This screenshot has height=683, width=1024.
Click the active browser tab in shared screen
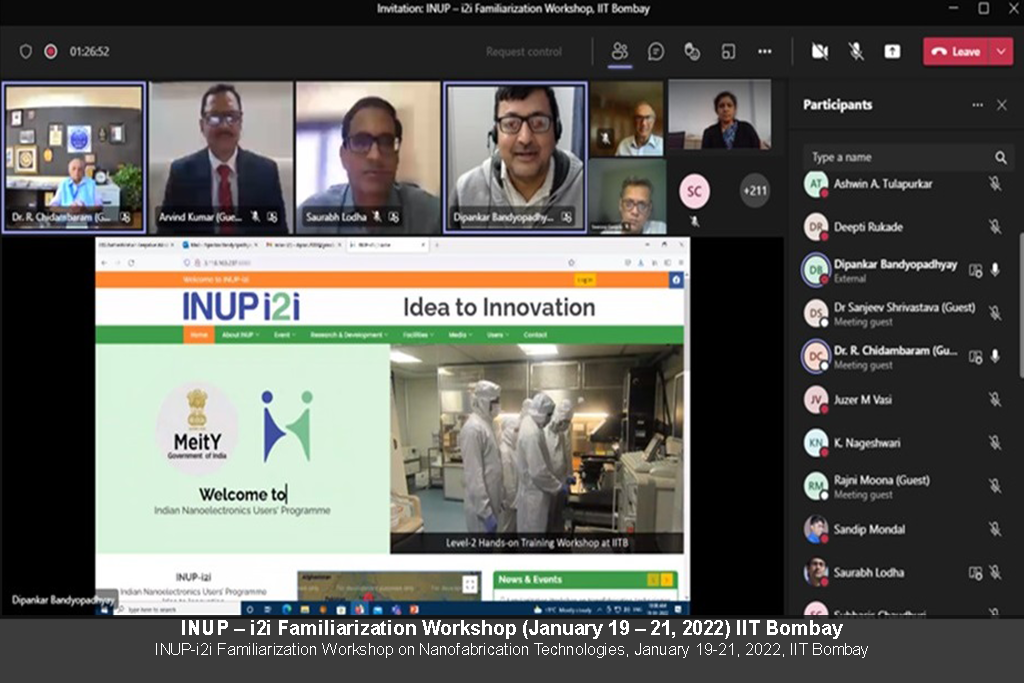(x=387, y=245)
